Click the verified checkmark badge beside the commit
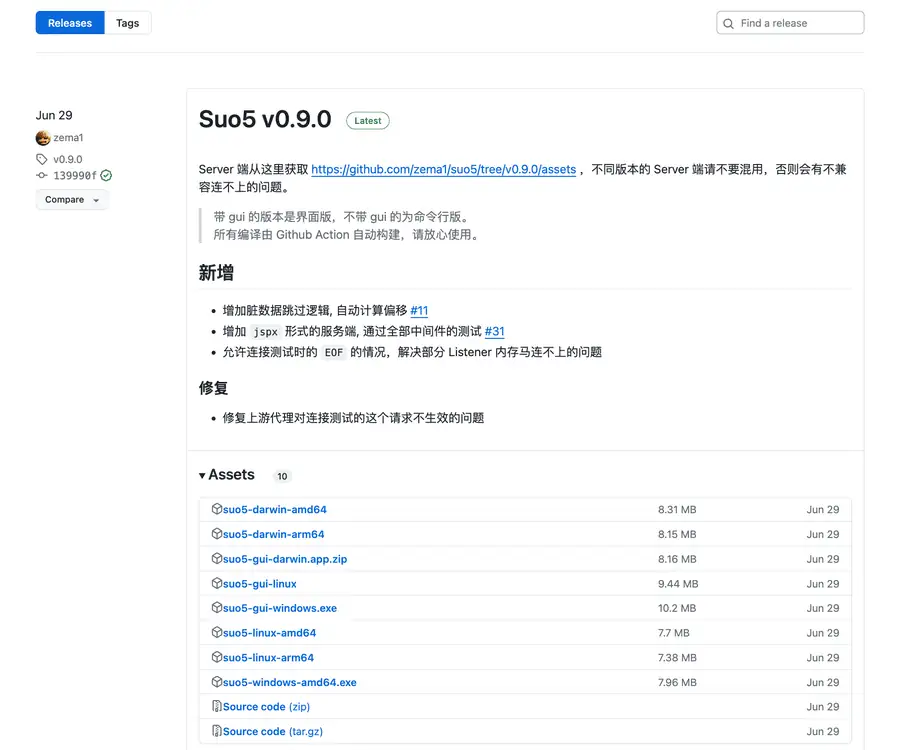The height and width of the screenshot is (750, 900). pyautogui.click(x=108, y=175)
